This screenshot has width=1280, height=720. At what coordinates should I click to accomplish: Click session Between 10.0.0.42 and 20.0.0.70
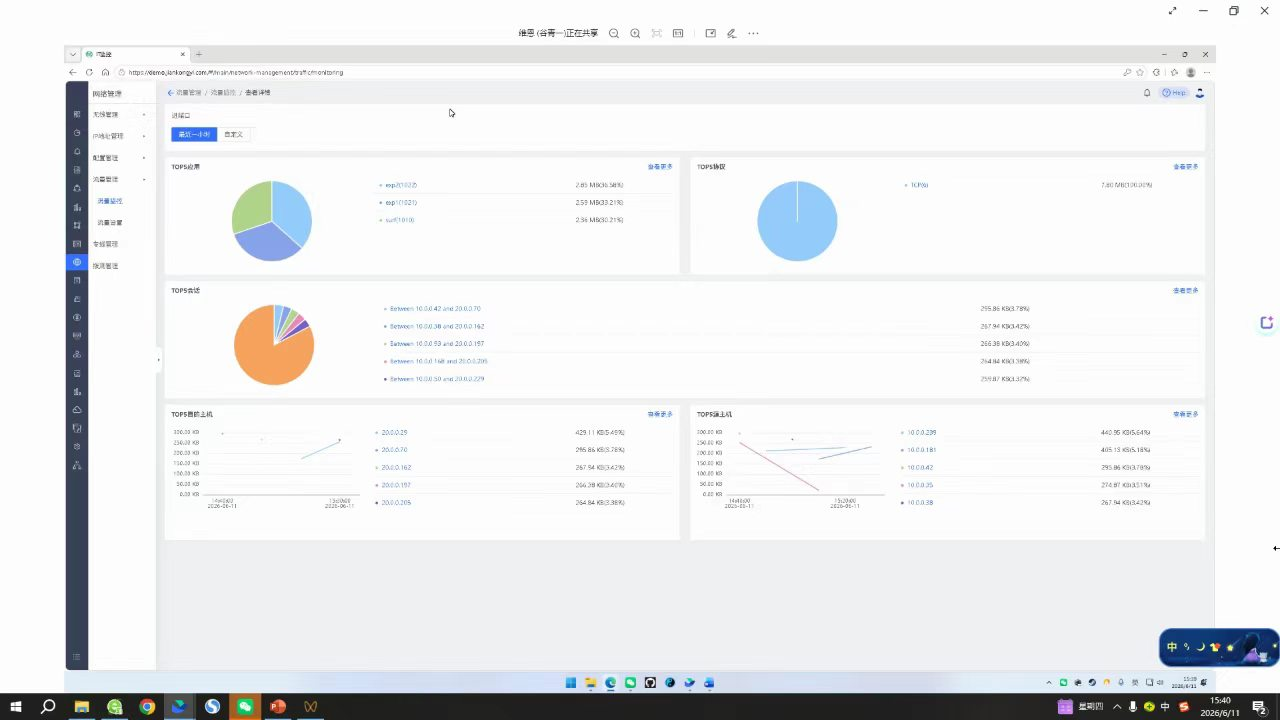click(435, 309)
